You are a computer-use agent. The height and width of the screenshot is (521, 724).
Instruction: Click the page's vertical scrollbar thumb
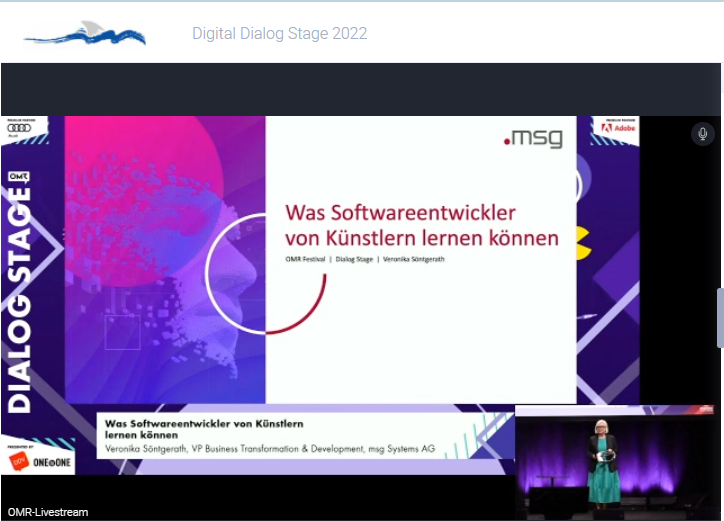(720, 317)
